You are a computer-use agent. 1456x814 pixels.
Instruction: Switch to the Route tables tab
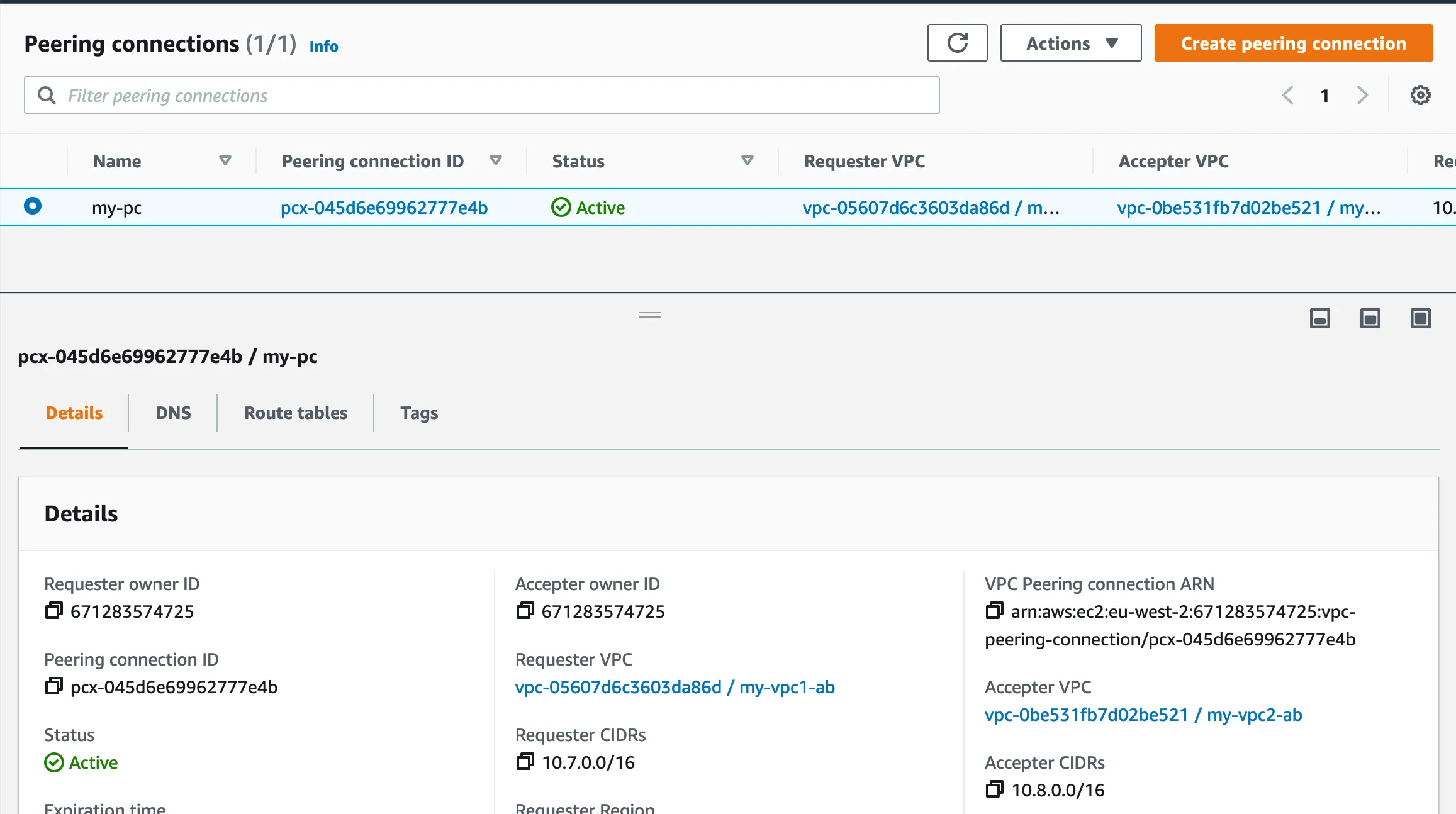coord(296,413)
